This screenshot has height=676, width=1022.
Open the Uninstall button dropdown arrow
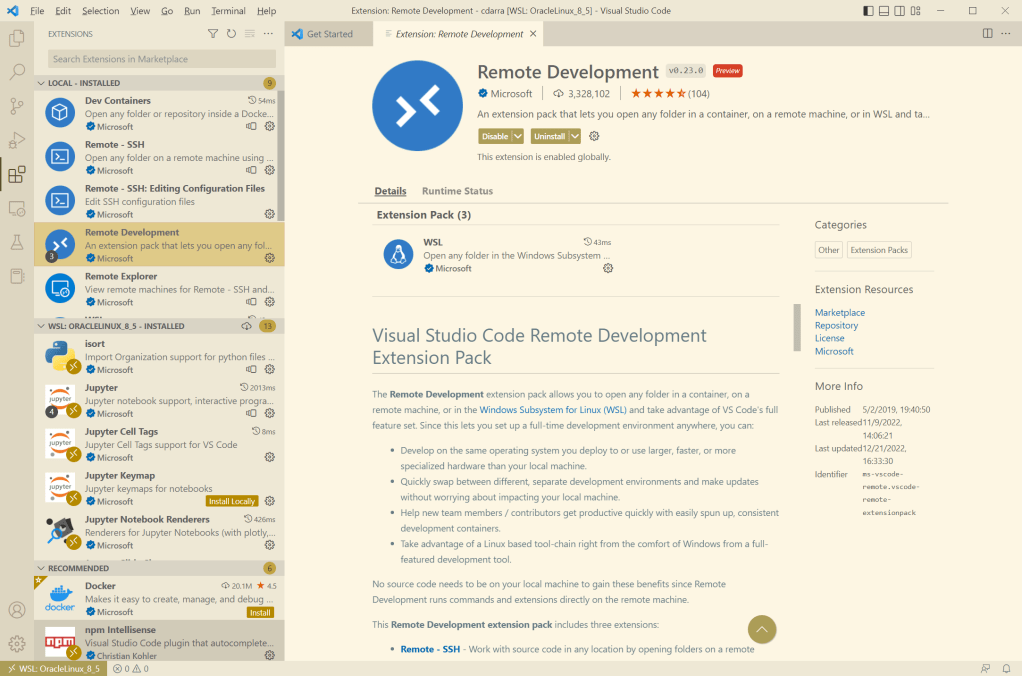coord(574,136)
